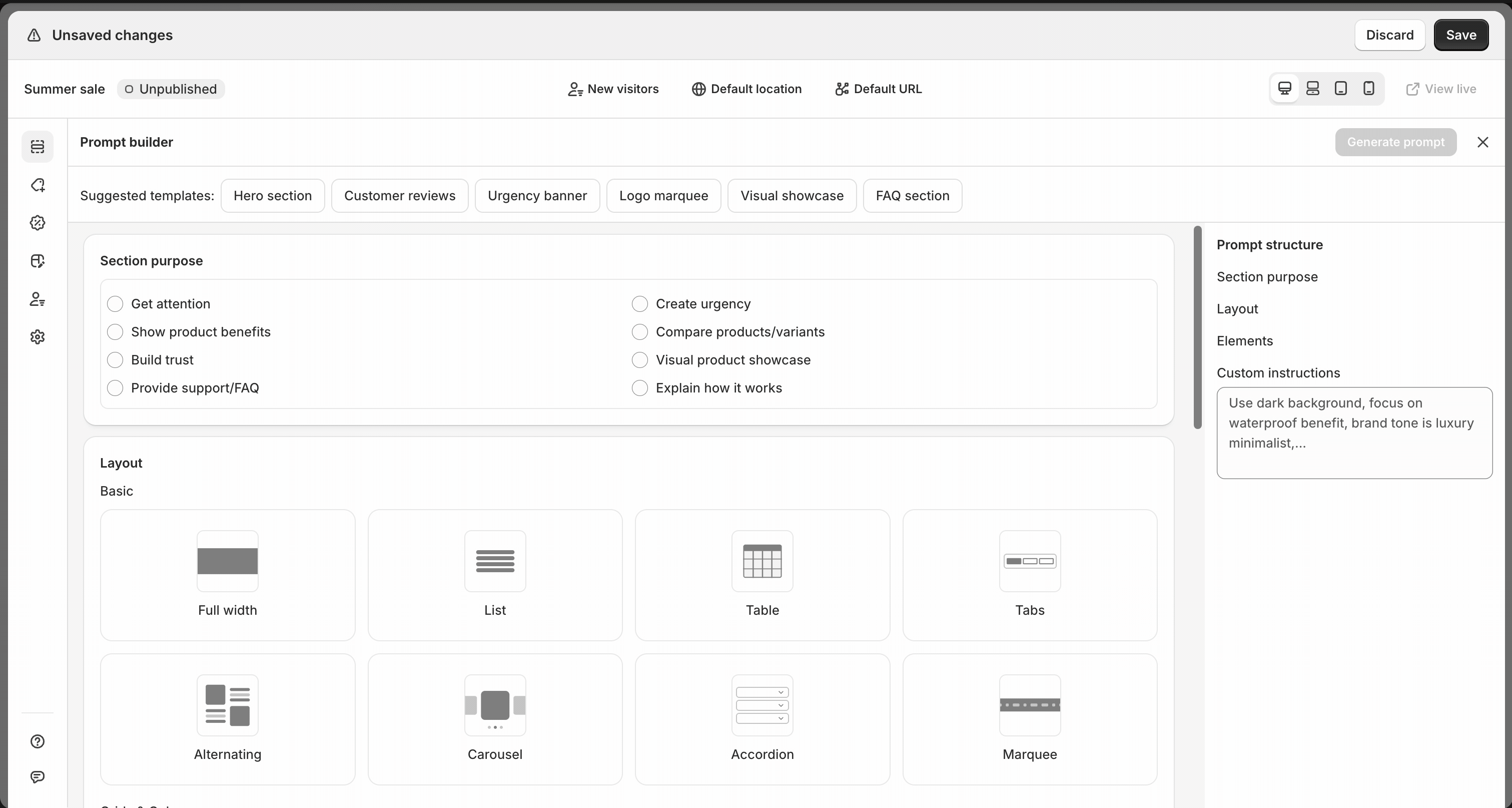1512x808 pixels.
Task: Select tablet preview device icon
Action: [x=1340, y=89]
